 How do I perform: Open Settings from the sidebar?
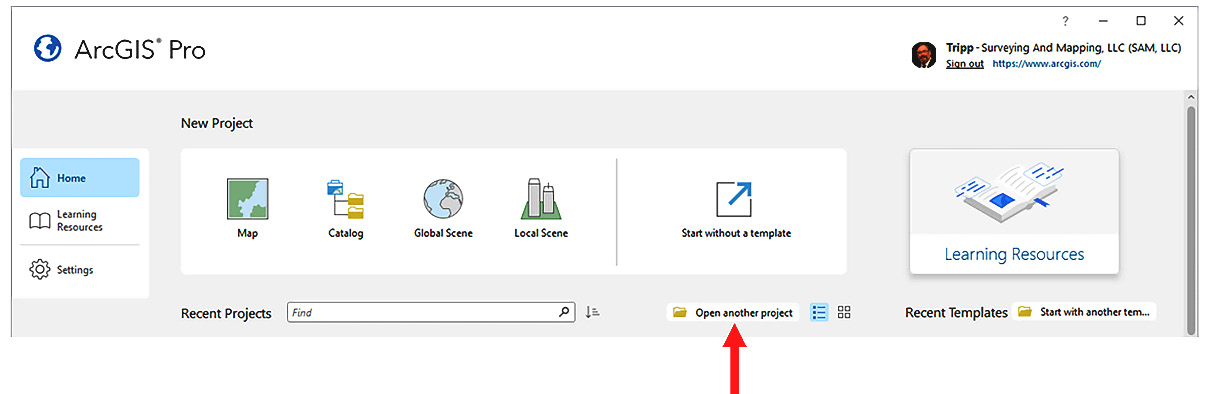tap(80, 270)
